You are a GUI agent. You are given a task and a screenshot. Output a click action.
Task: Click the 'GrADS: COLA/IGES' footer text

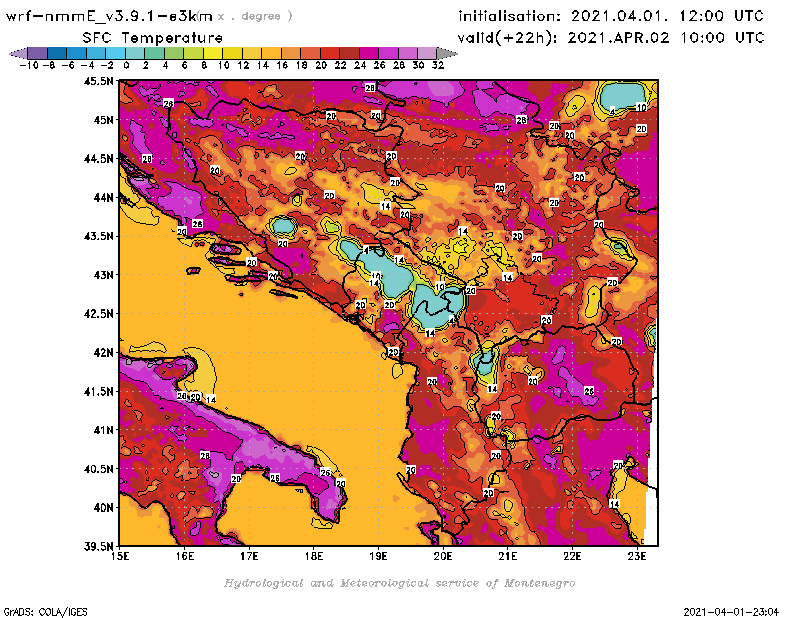click(45, 611)
